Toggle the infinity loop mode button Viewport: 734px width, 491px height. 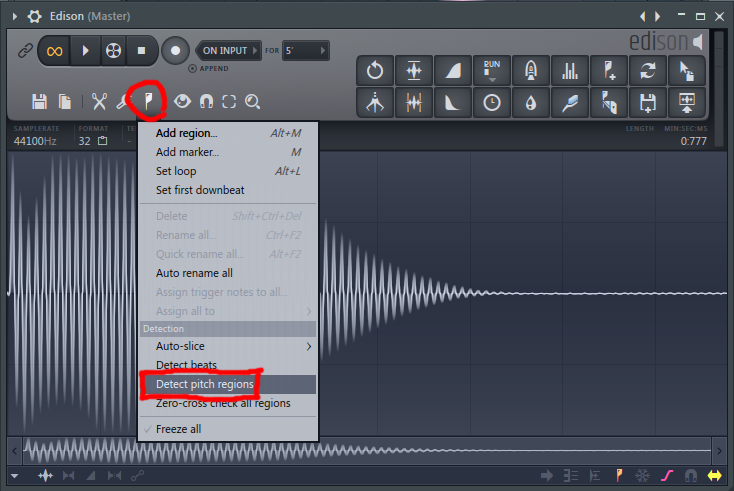[x=57, y=50]
